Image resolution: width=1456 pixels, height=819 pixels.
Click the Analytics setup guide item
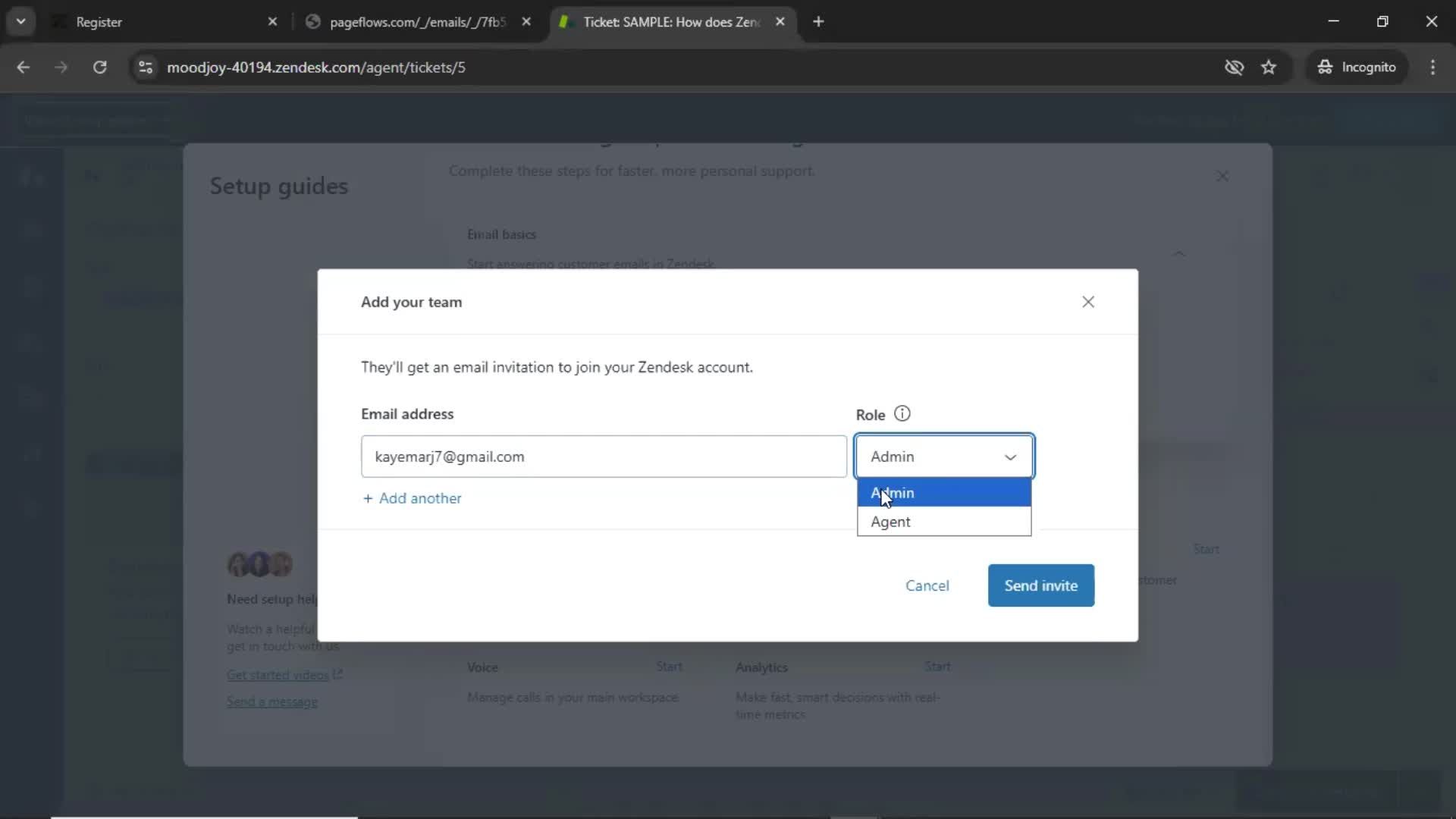[x=842, y=690]
